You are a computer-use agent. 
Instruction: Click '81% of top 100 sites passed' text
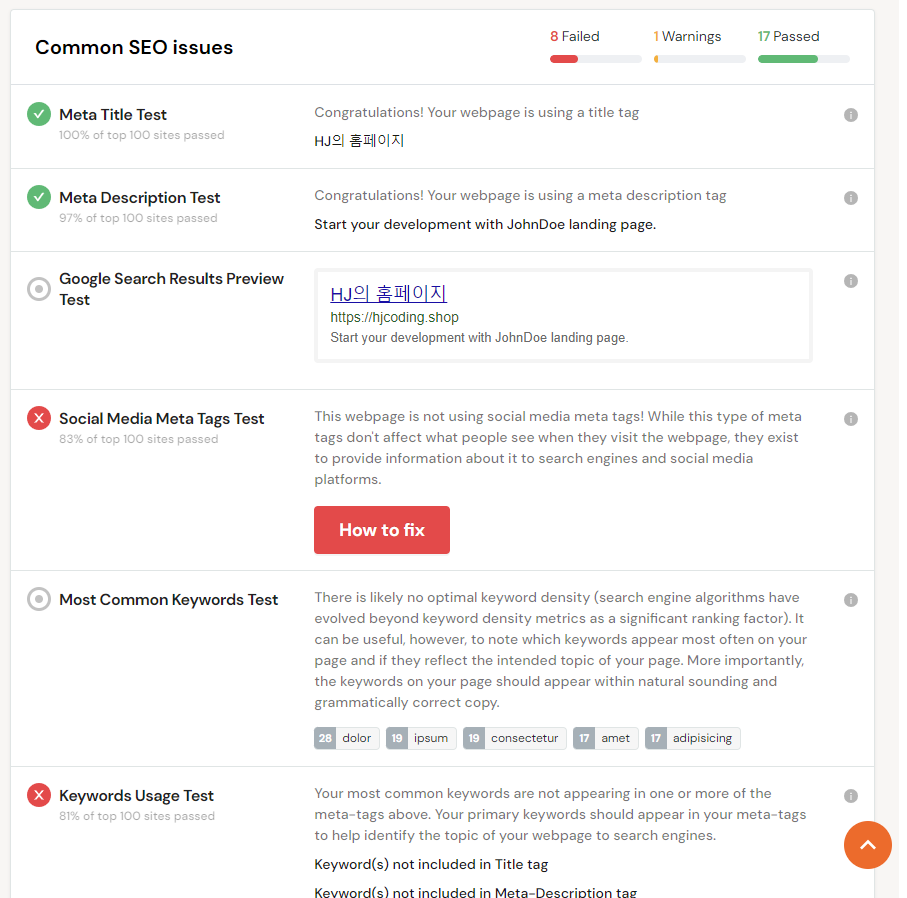tap(137, 816)
